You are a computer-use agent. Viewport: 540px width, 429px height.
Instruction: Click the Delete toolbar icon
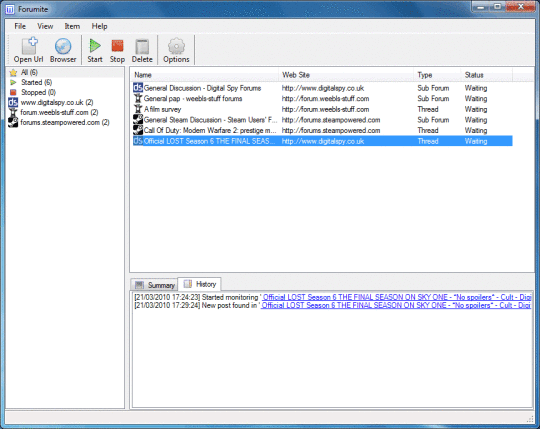click(x=142, y=46)
